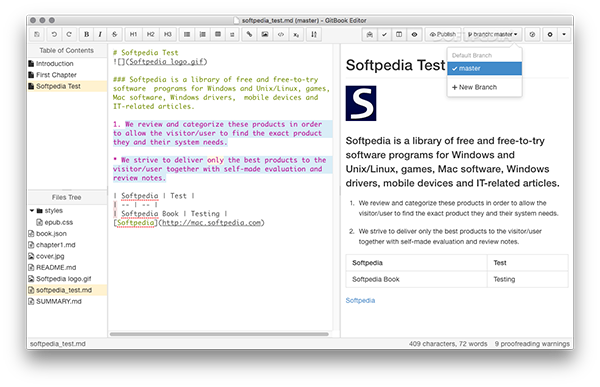Click the '# Softpedia Test' heading line in editor

[145, 53]
